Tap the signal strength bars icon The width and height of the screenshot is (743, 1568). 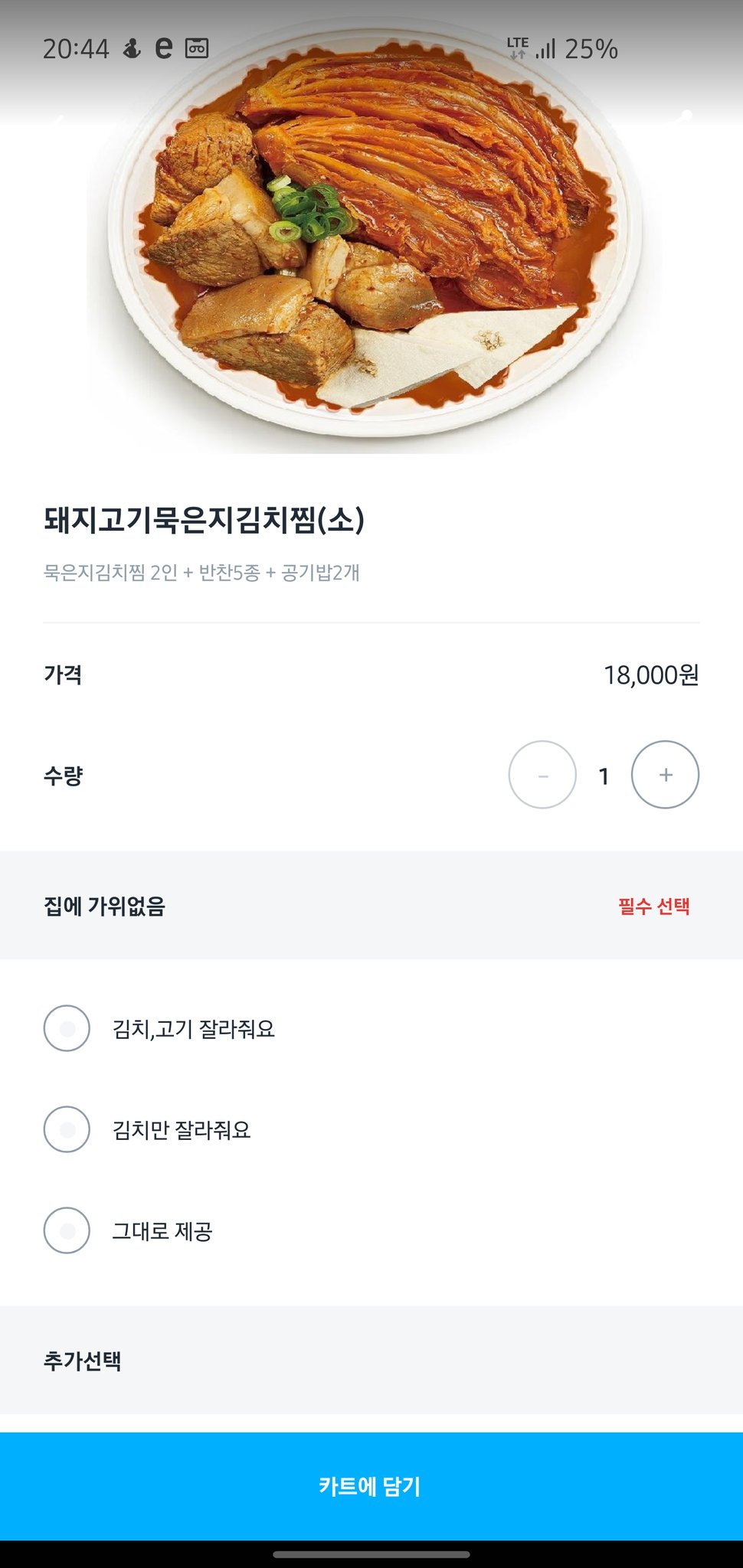546,50
